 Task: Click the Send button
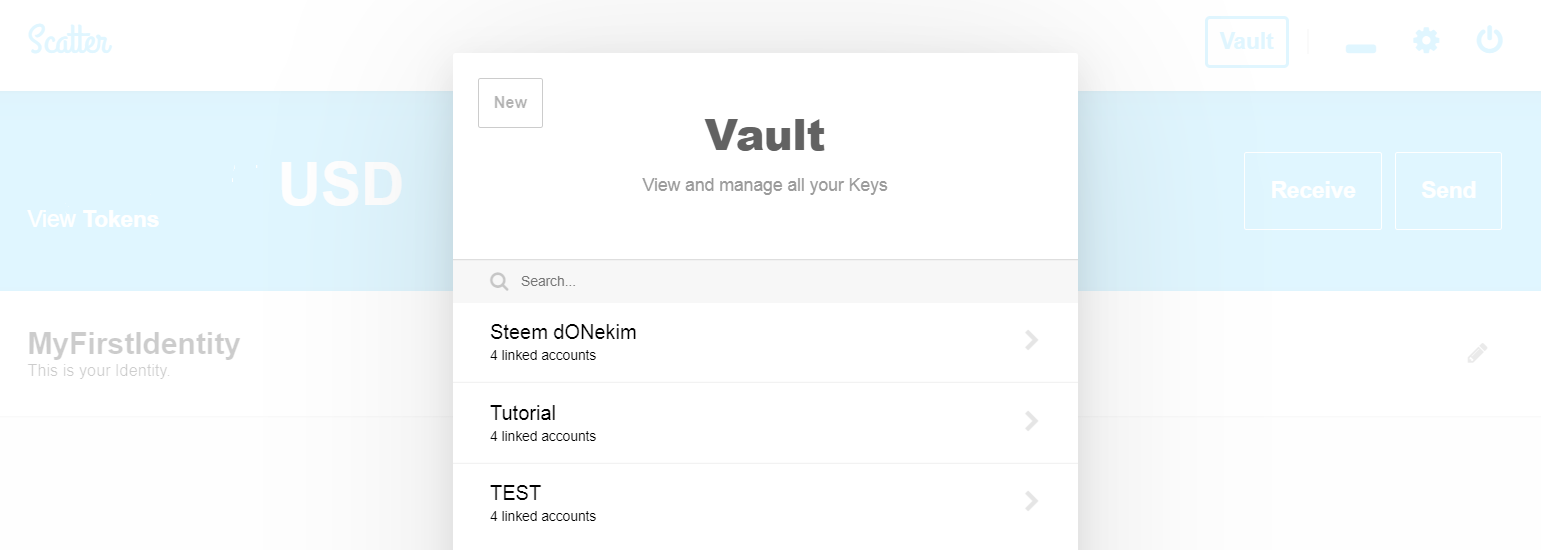(x=1448, y=191)
